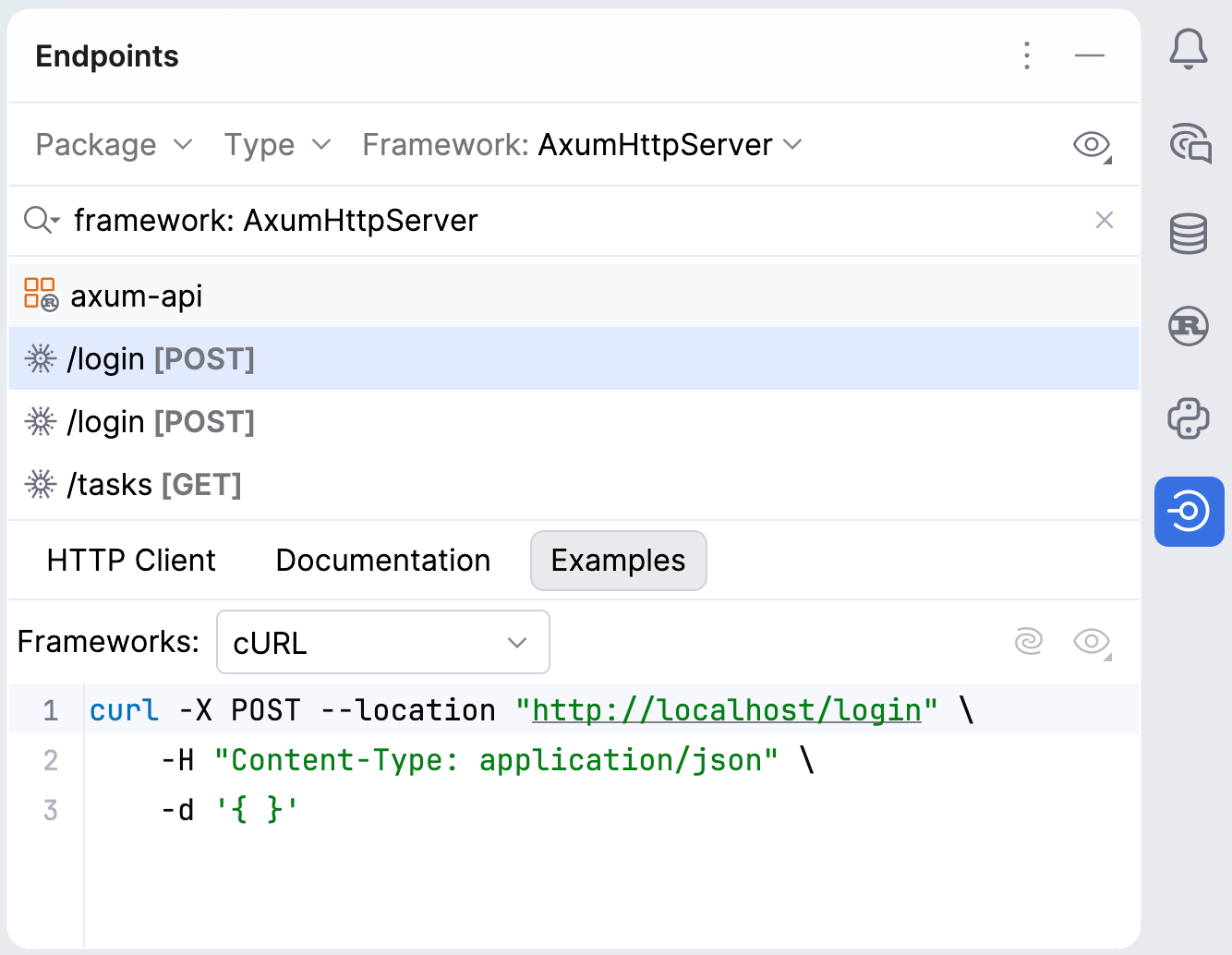
Task: Select the second, unhighlighted /login [POST] endpoint
Action: pyautogui.click(x=574, y=421)
